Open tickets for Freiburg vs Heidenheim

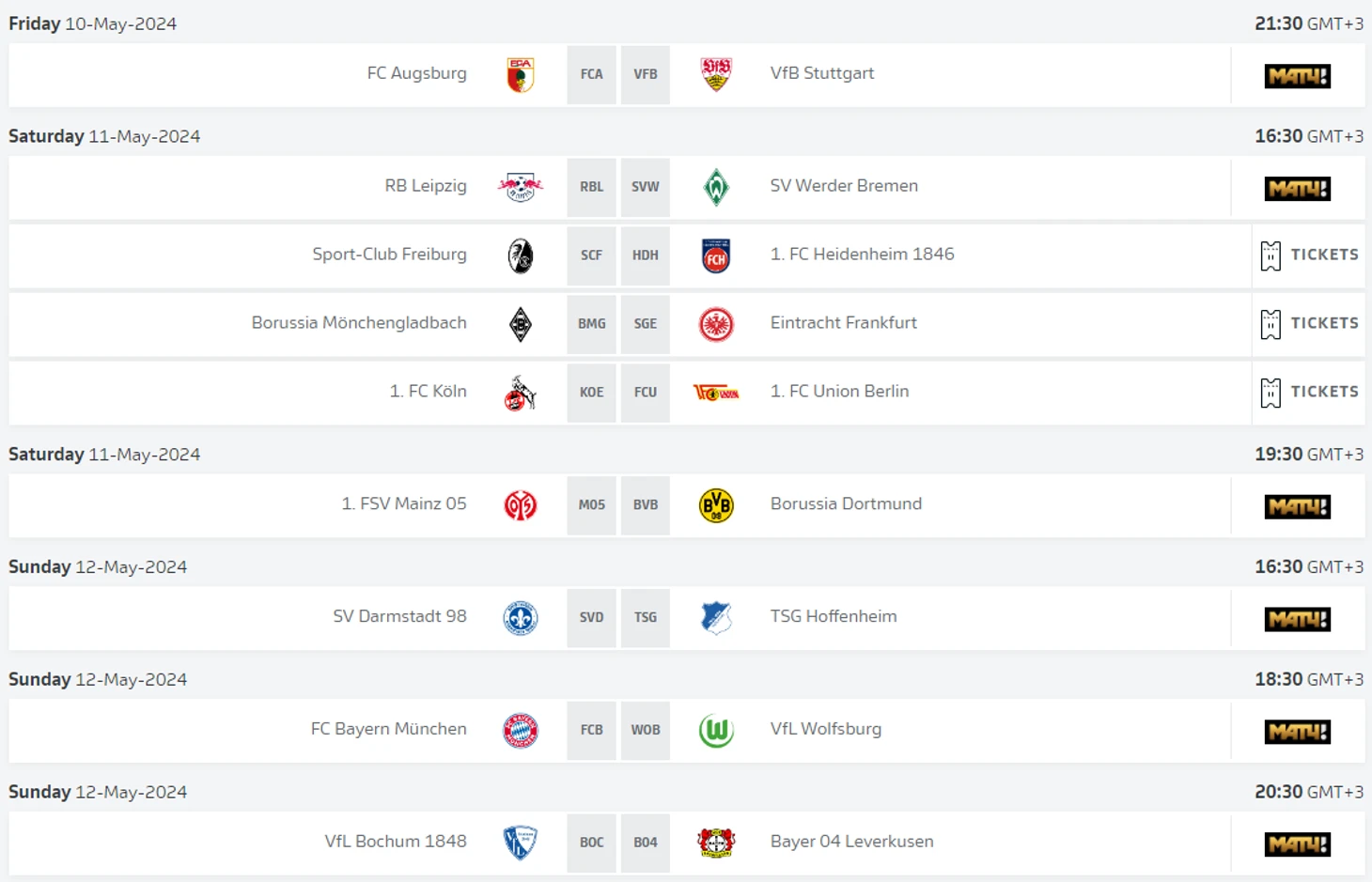tap(1309, 255)
